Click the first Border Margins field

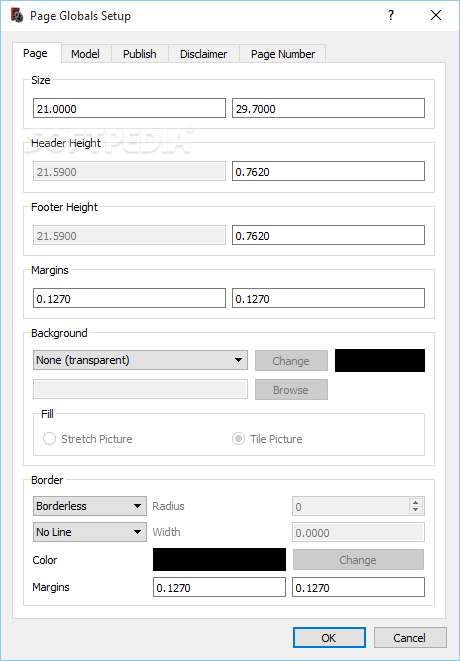[219, 587]
